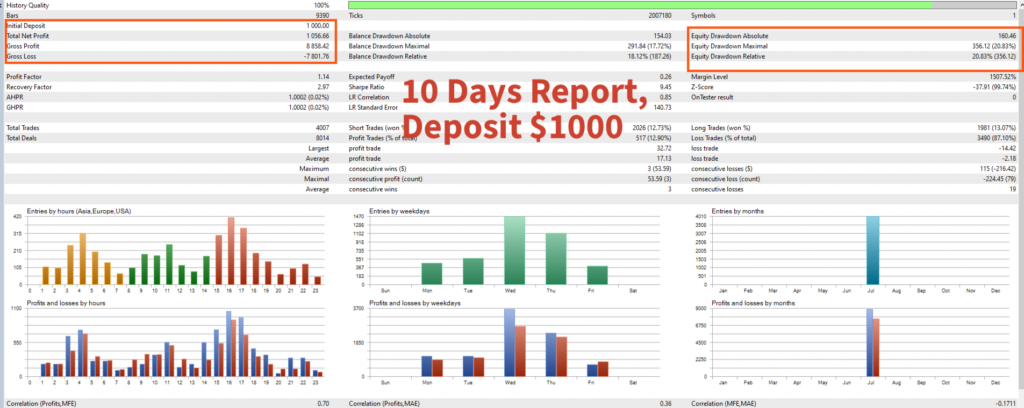Image resolution: width=1024 pixels, height=408 pixels.
Task: Click the GHPR label
Action: coord(13,108)
